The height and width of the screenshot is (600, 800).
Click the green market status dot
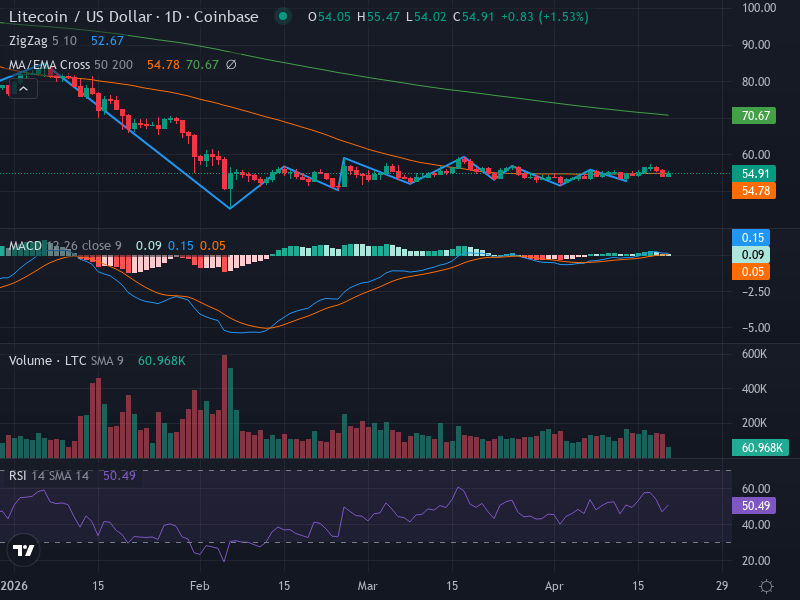pos(283,17)
